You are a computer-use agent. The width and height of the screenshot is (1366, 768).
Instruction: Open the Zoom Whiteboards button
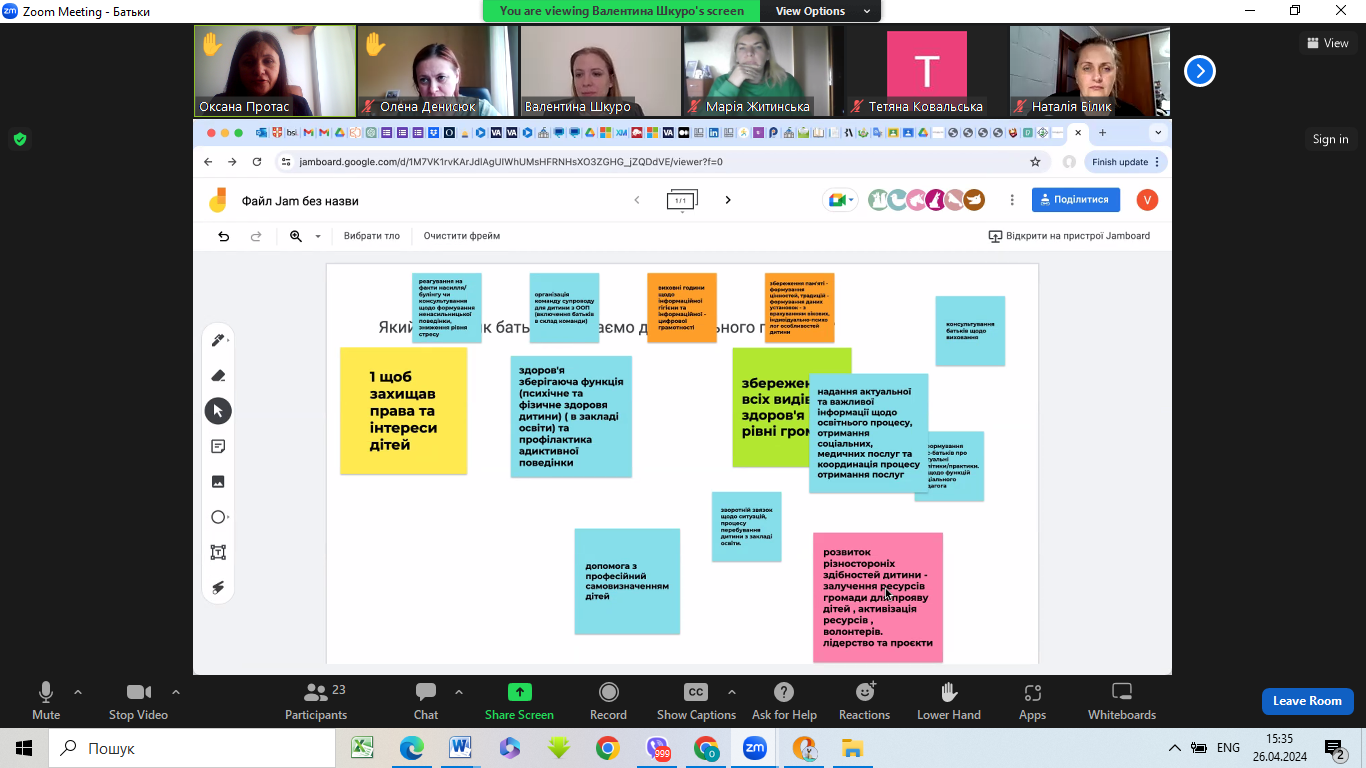coord(1121,700)
